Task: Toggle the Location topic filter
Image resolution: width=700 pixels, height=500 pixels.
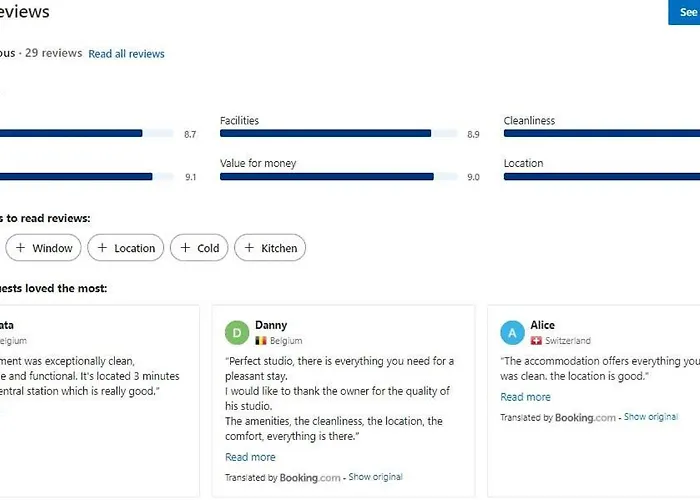Action: (x=125, y=248)
